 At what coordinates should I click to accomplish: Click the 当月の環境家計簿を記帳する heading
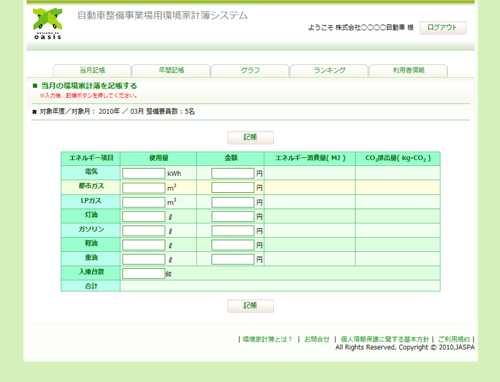point(89,86)
